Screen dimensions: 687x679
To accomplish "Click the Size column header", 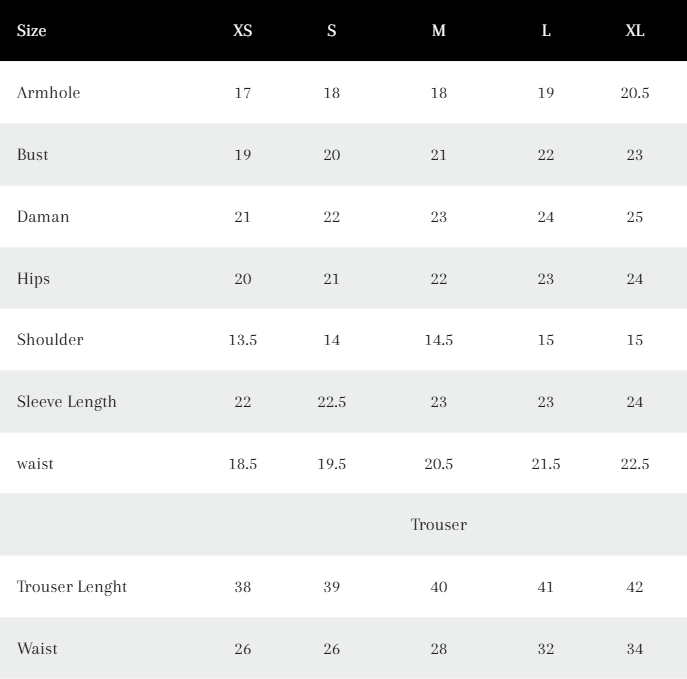I will pos(32,31).
